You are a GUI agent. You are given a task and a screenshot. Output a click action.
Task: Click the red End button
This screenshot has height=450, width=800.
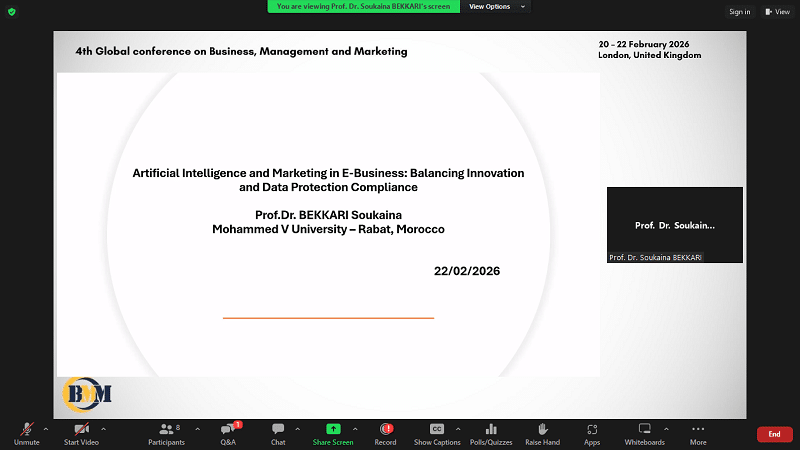point(774,434)
